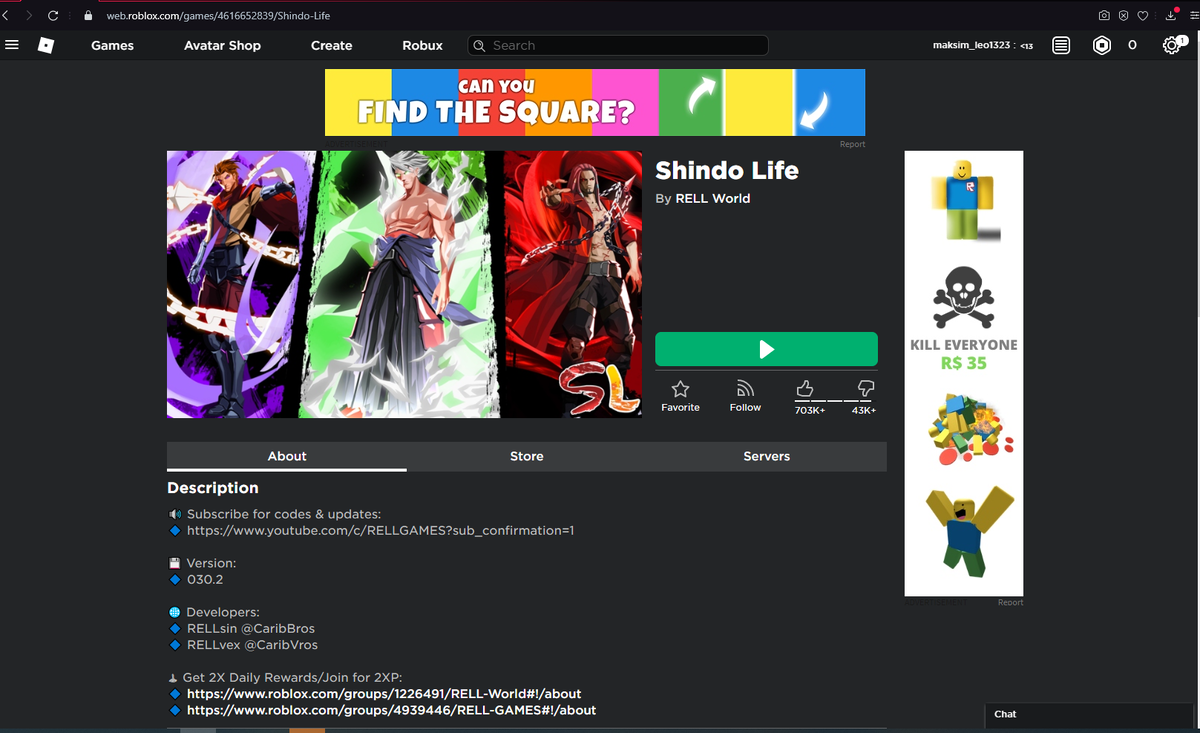This screenshot has width=1200, height=733.
Task: Click the RELLGAMES YouTube URL text
Action: tap(380, 530)
